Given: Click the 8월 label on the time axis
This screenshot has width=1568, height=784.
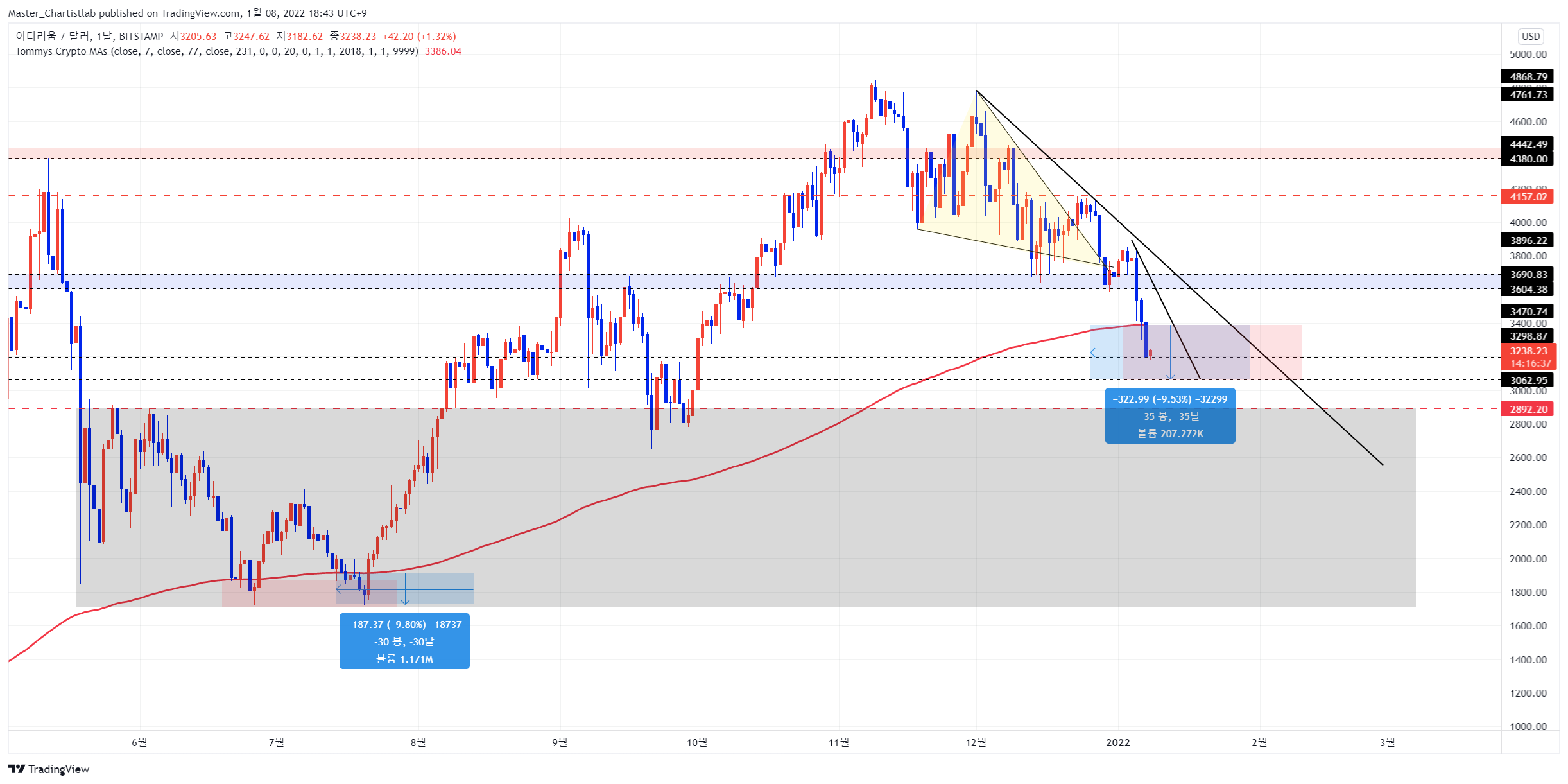Looking at the screenshot, I should point(418,742).
